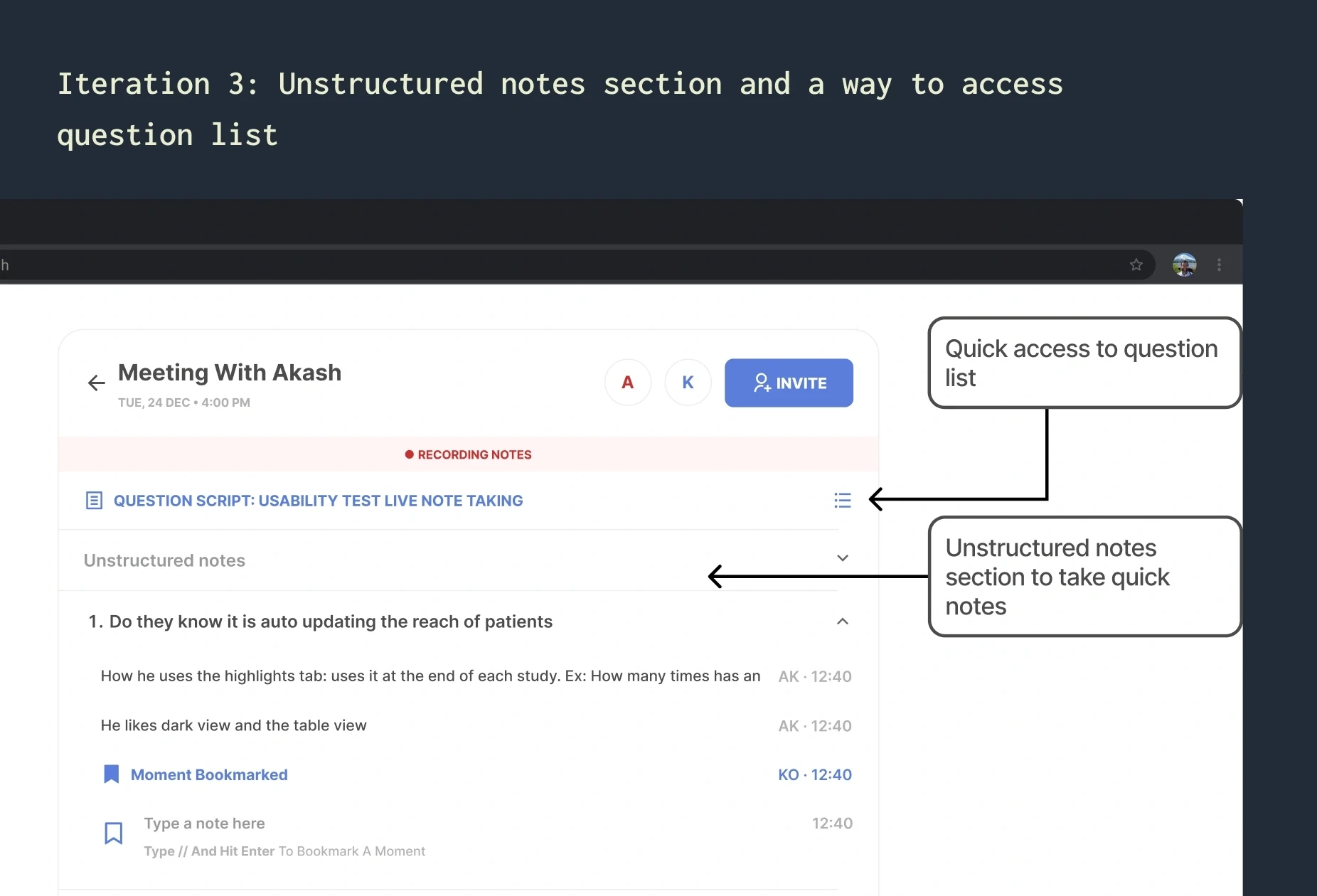Screen dimensions: 1317x896
Task: Select the 'How he uses the highlights tab' note
Action: [430, 676]
